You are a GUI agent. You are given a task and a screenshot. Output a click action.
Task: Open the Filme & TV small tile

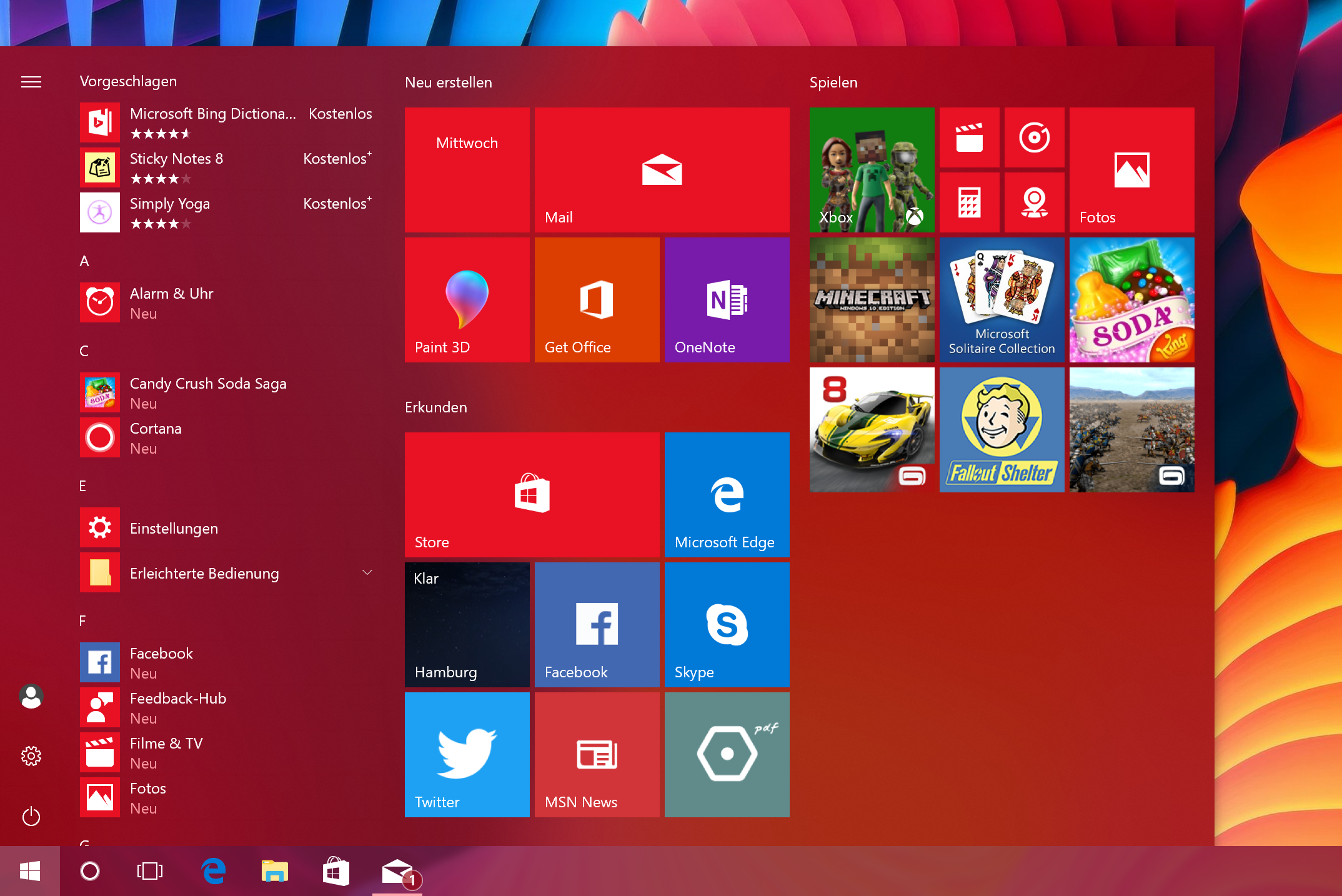[970, 137]
